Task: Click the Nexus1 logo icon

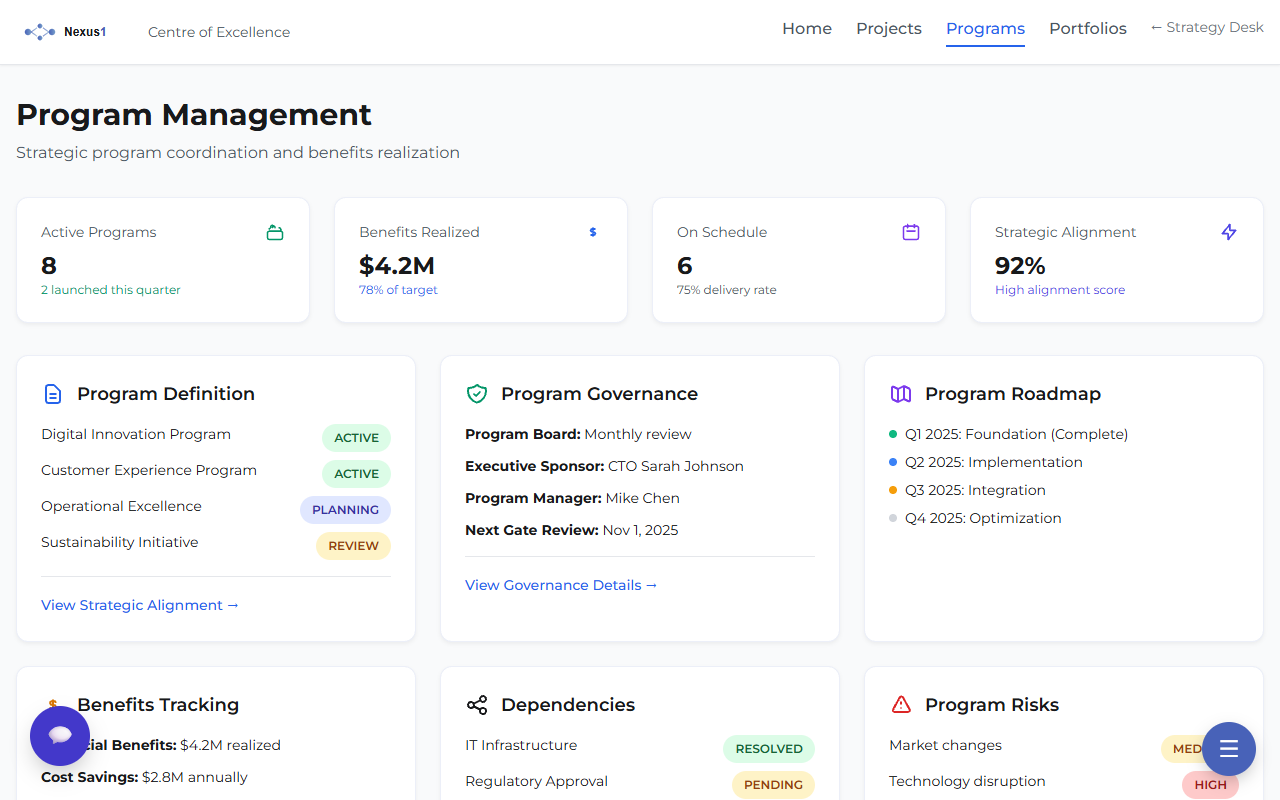Action: 39,31
